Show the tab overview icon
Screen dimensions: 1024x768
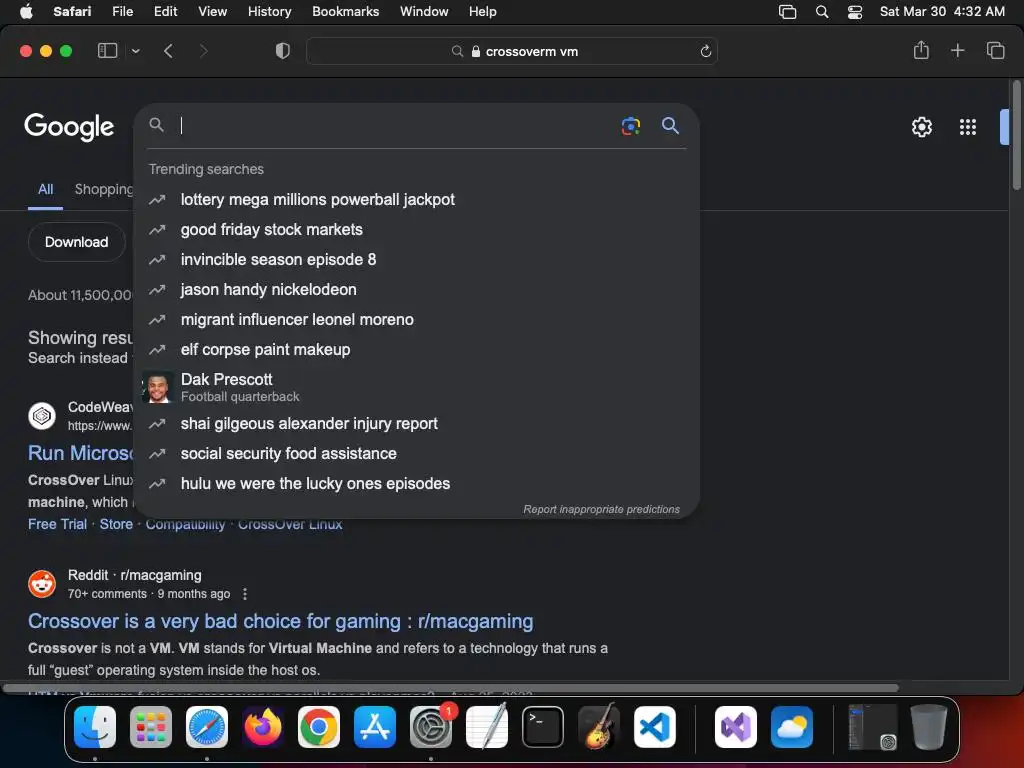995,50
